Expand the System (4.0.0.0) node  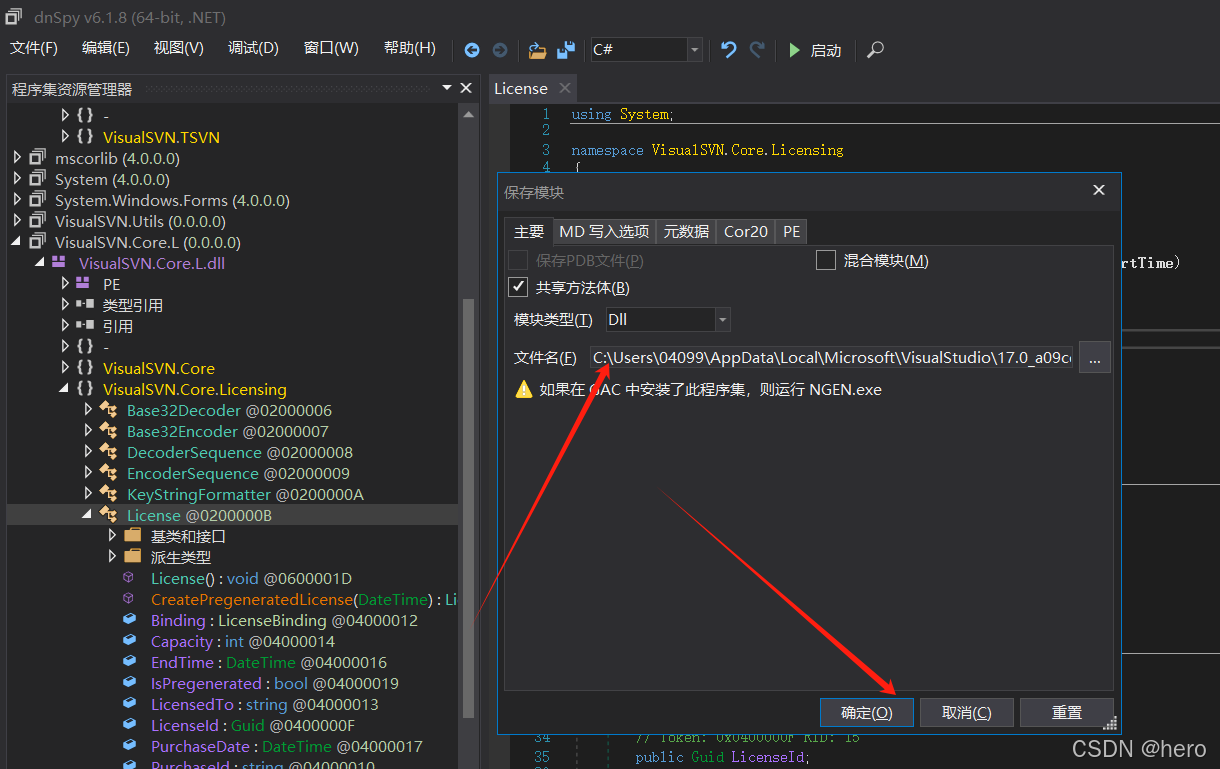pos(17,179)
